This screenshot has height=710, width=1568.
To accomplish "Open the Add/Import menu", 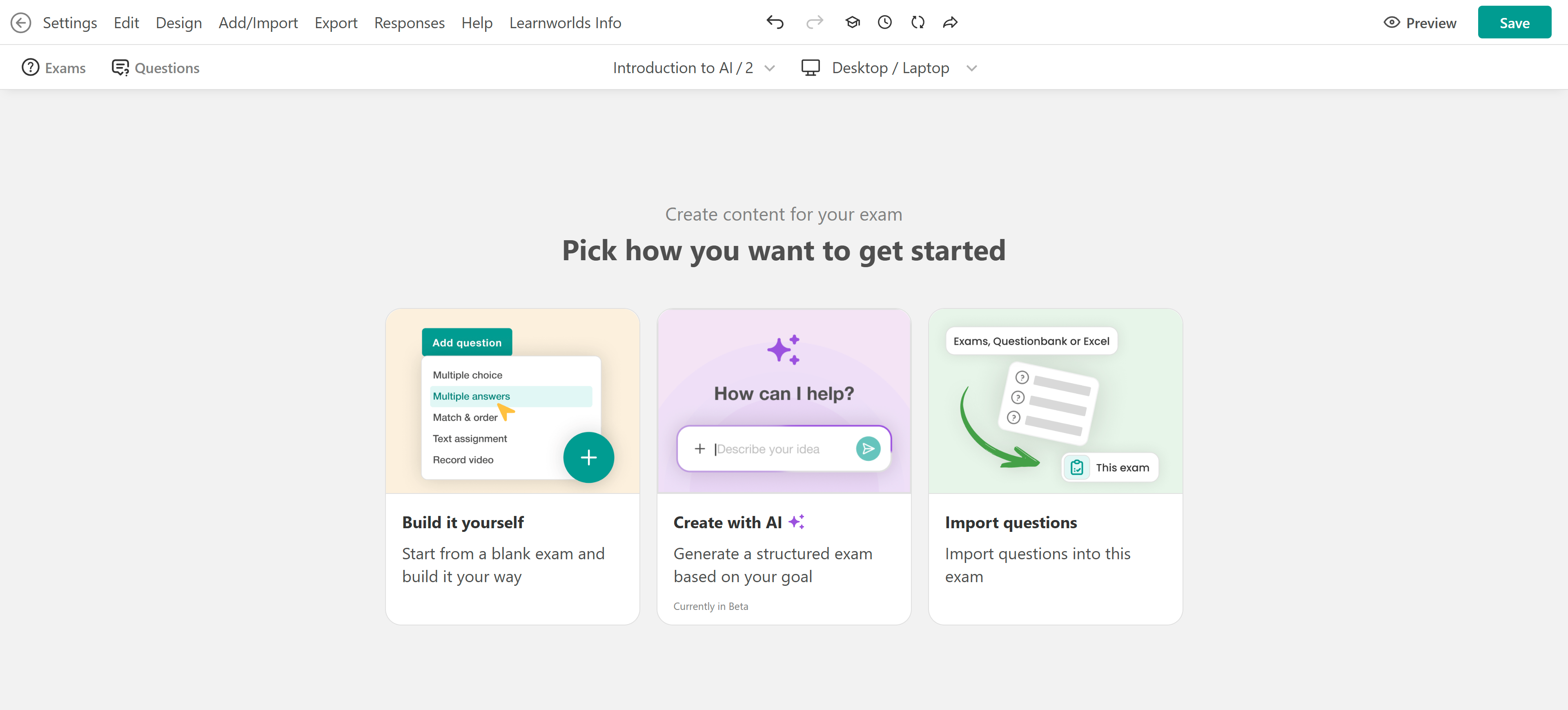I will point(258,22).
